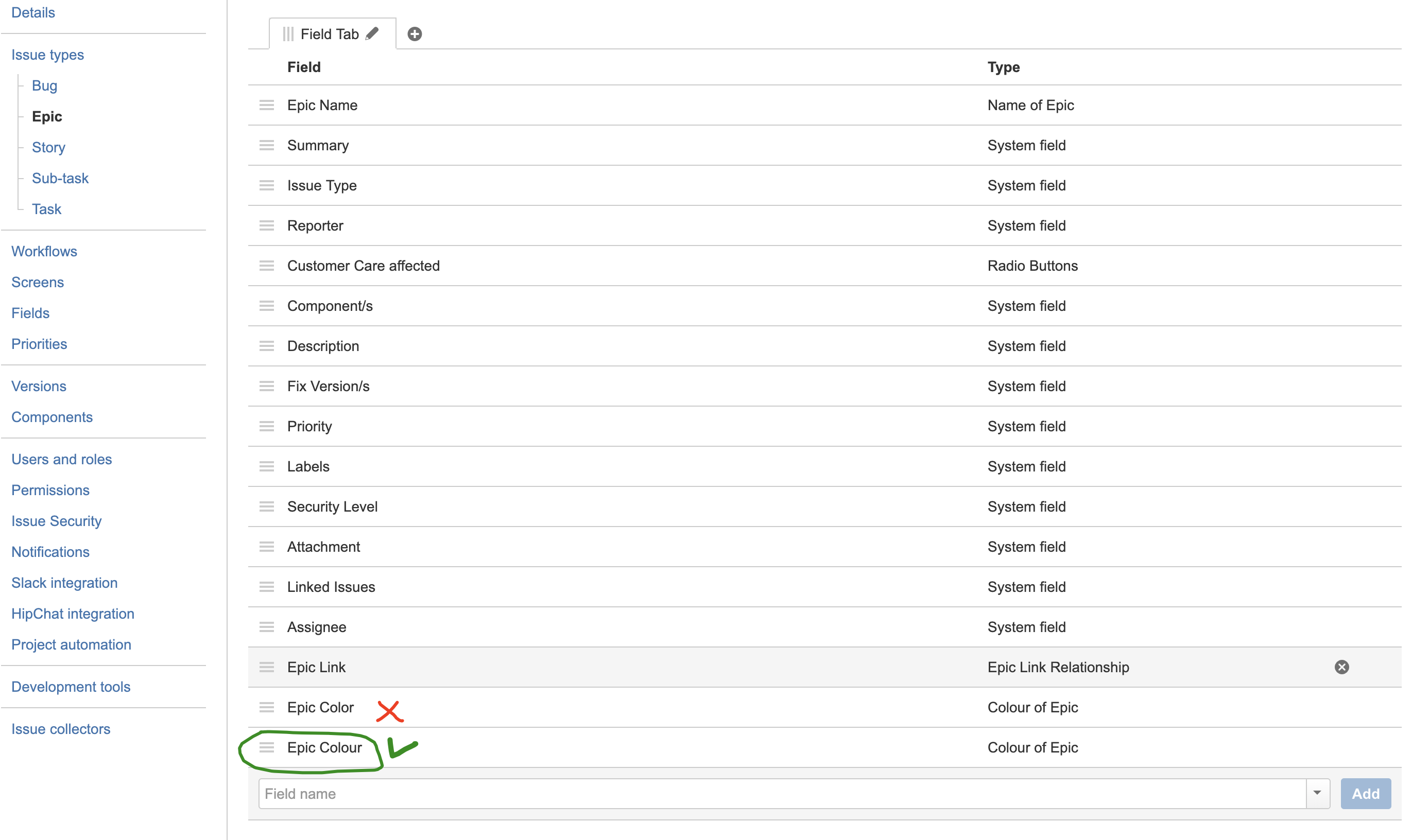Viewport: 1412px width, 840px height.
Task: Collapse the Development tools section
Action: click(70, 687)
